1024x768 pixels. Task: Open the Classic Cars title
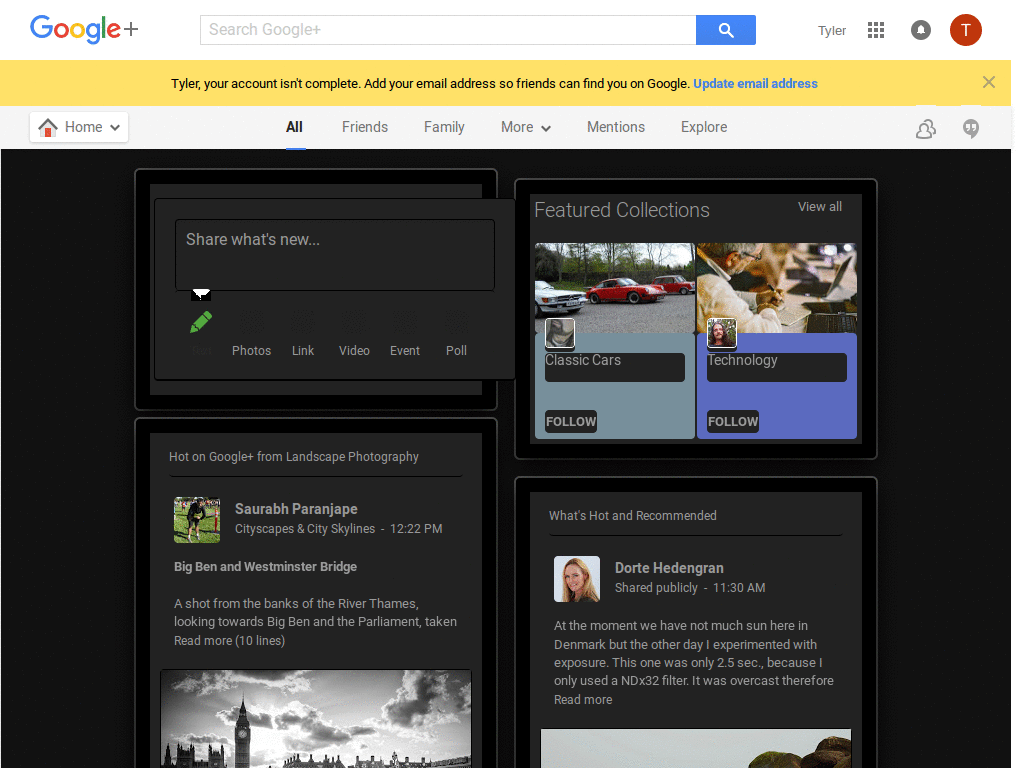583,360
